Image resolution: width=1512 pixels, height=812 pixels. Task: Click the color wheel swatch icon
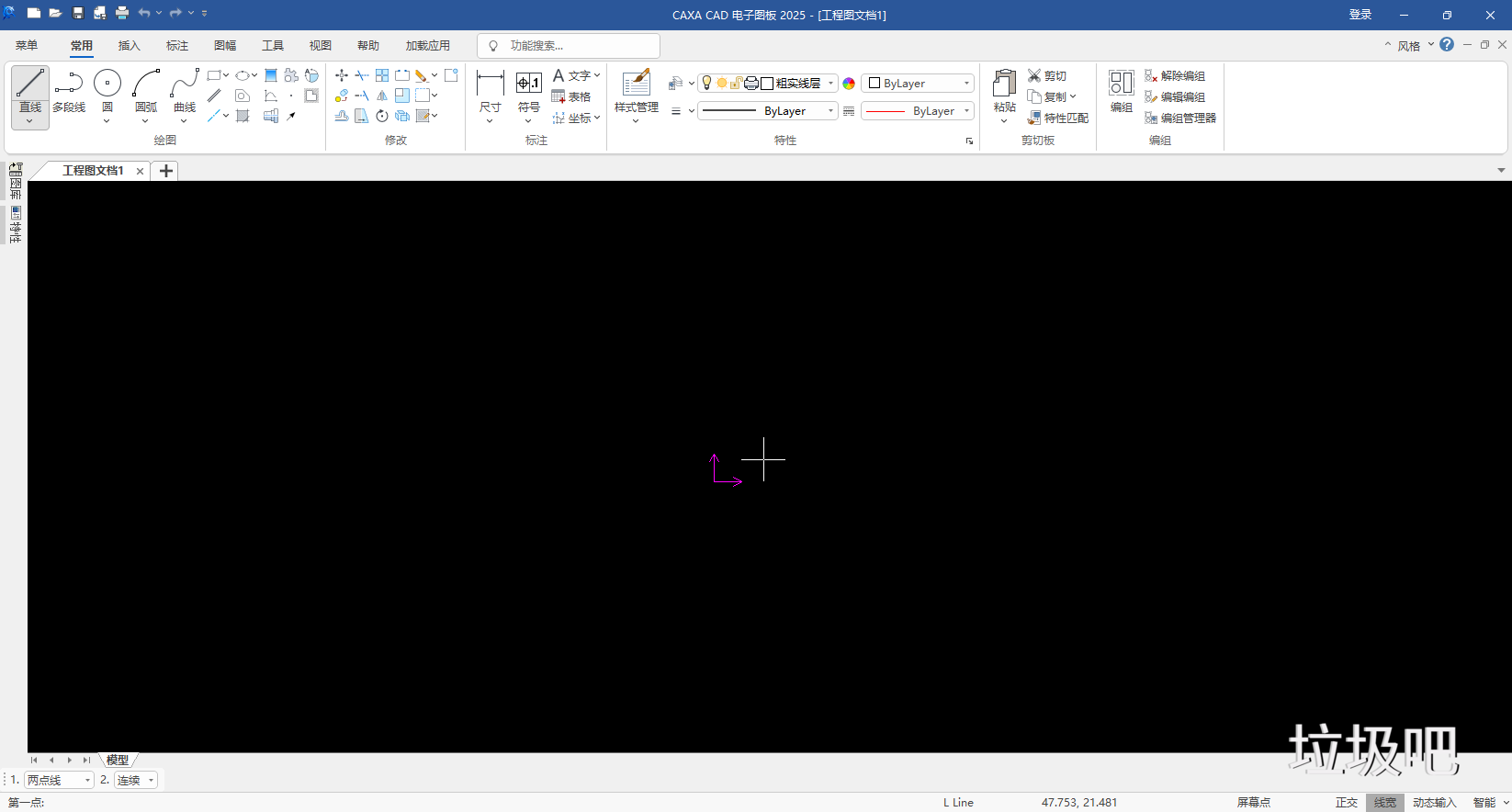point(849,84)
